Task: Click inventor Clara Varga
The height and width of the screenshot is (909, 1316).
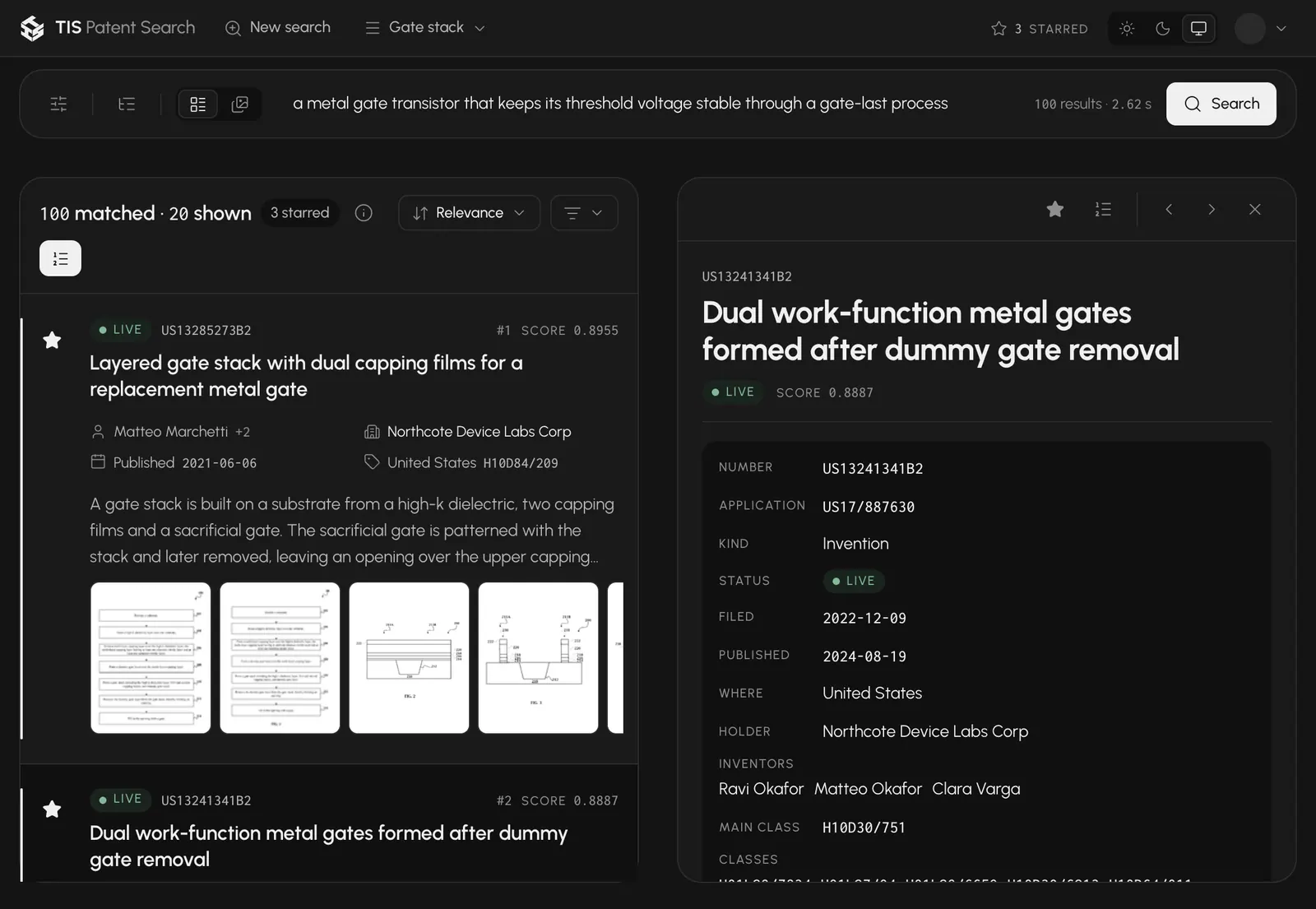Action: click(975, 789)
